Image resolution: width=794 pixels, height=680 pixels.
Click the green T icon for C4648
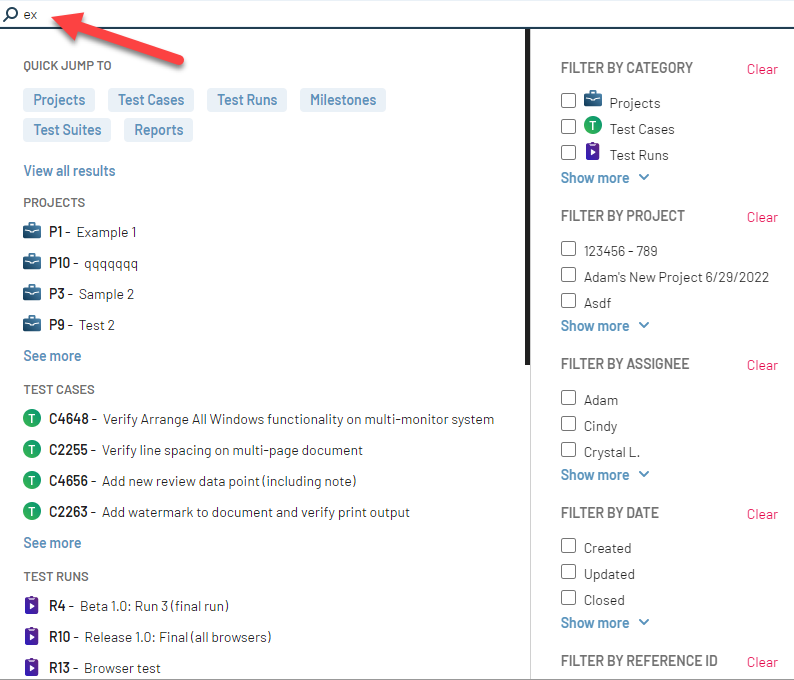point(32,419)
